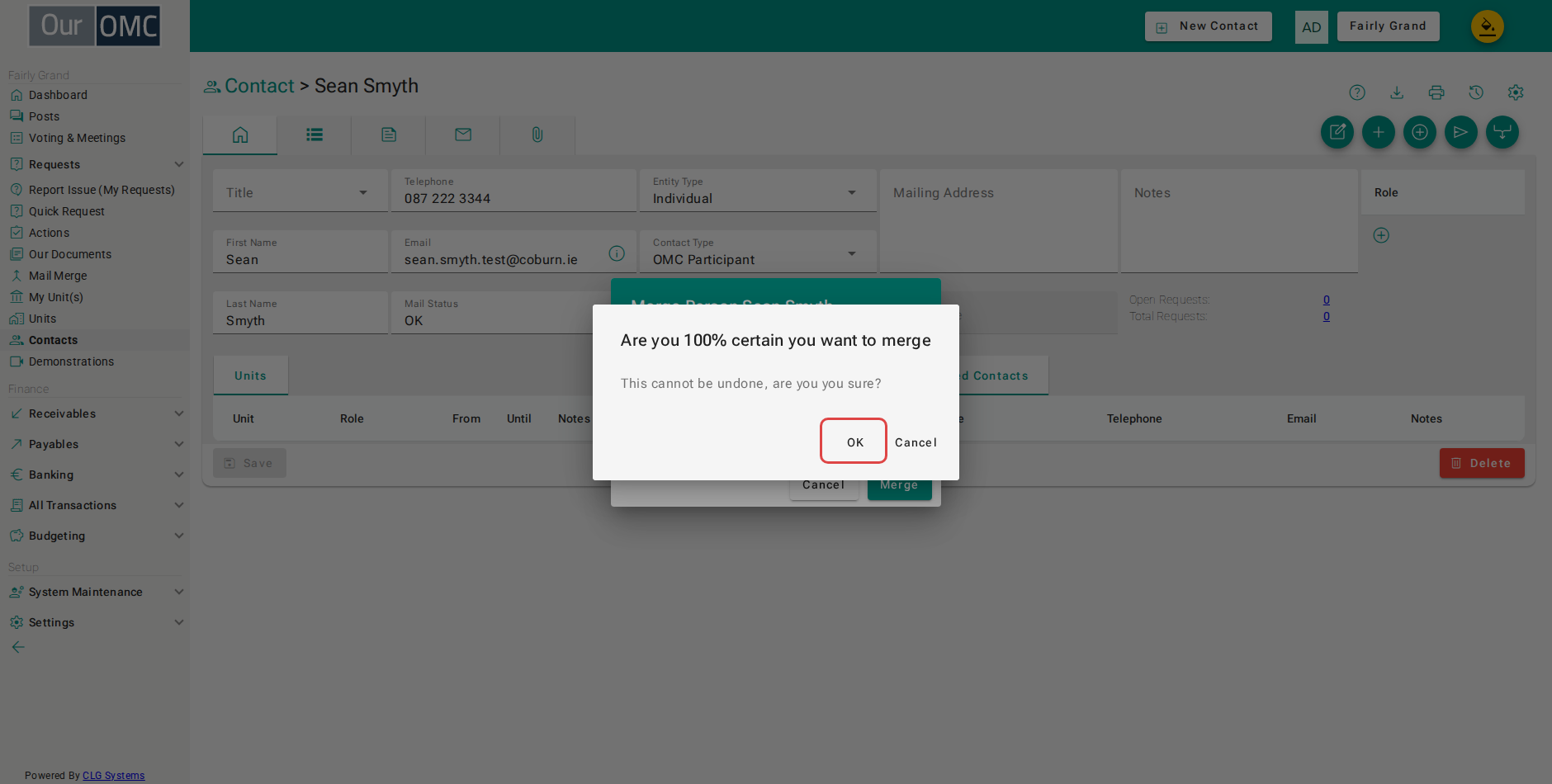Open the help question mark icon
The height and width of the screenshot is (784, 1552).
1357,92
